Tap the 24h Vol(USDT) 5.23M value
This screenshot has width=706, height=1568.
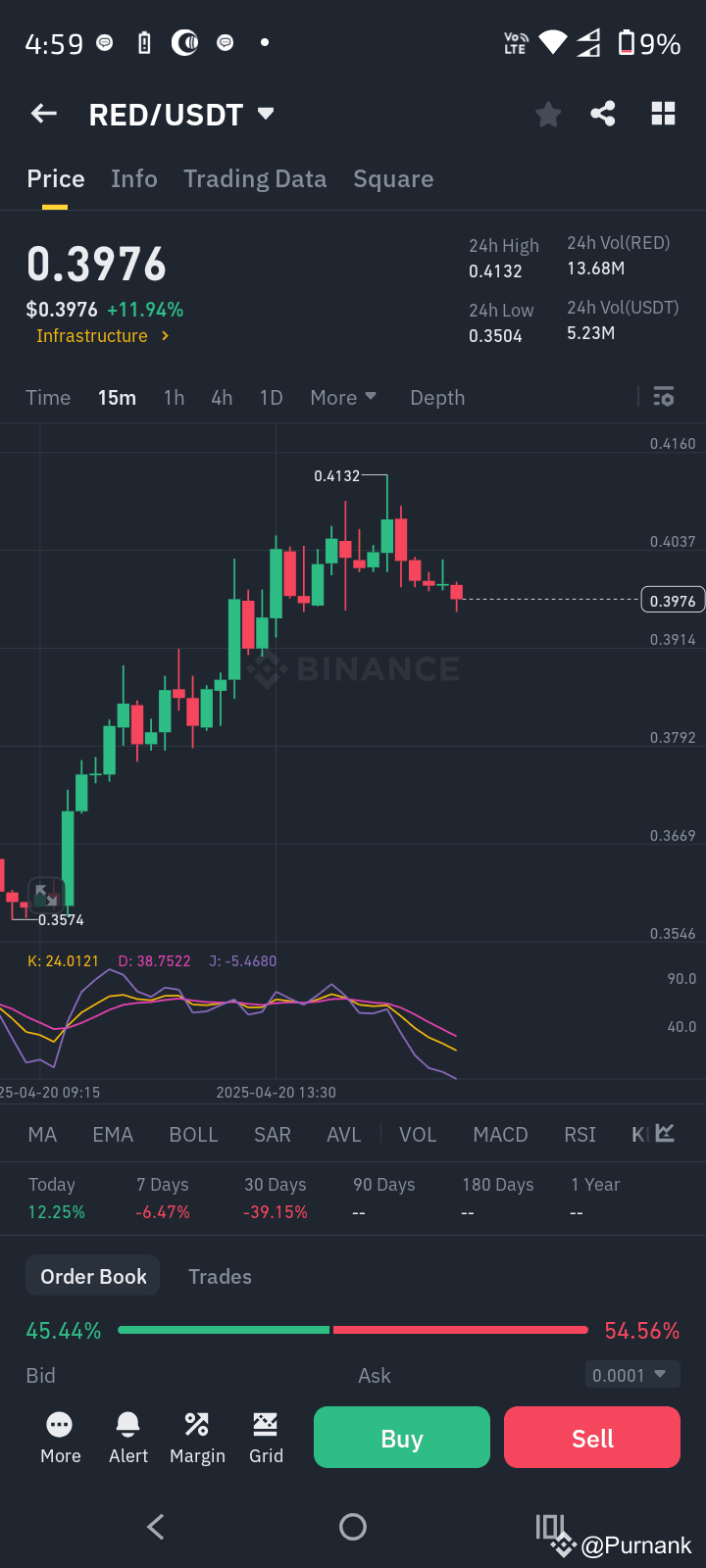coord(590,332)
